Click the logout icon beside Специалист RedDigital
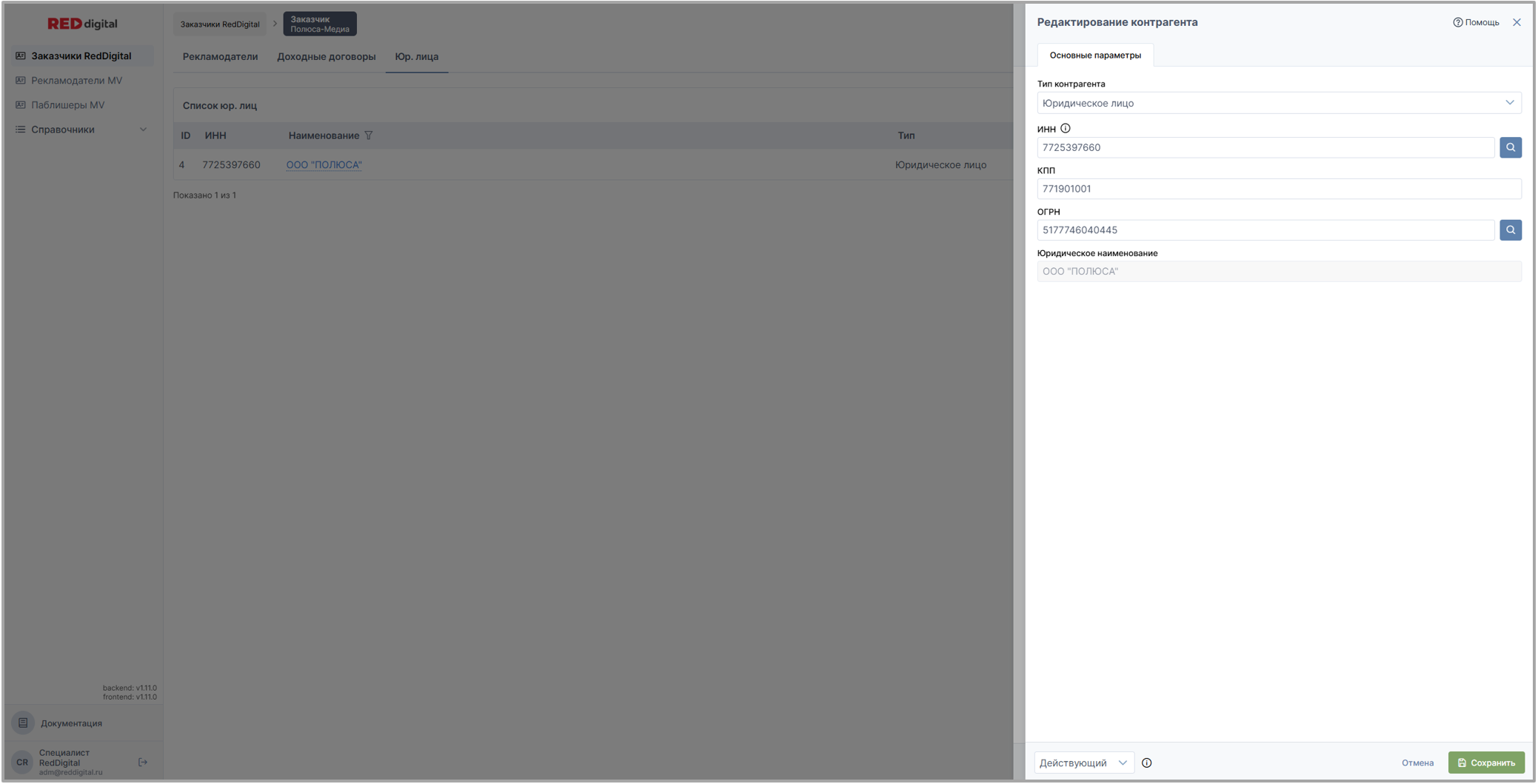 (x=143, y=762)
